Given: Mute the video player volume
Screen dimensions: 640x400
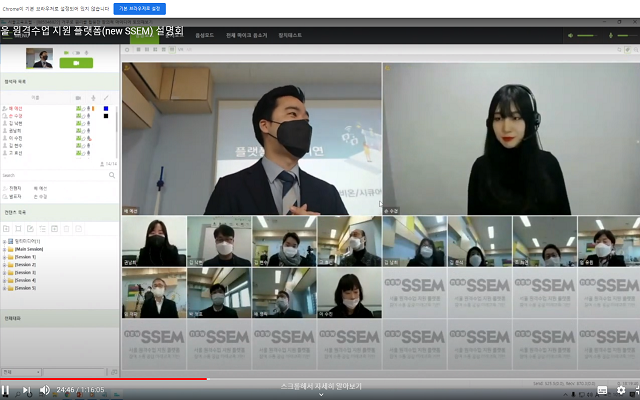Looking at the screenshot, I should [44, 390].
